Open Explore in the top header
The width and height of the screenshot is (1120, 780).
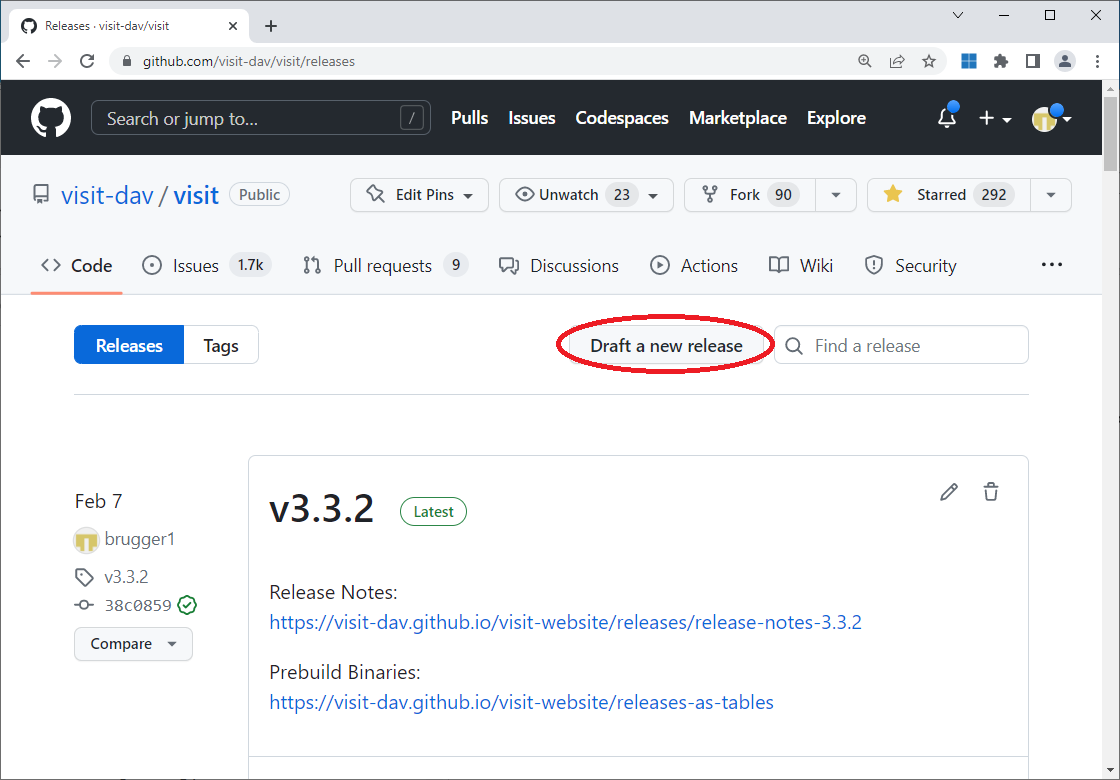(x=836, y=118)
